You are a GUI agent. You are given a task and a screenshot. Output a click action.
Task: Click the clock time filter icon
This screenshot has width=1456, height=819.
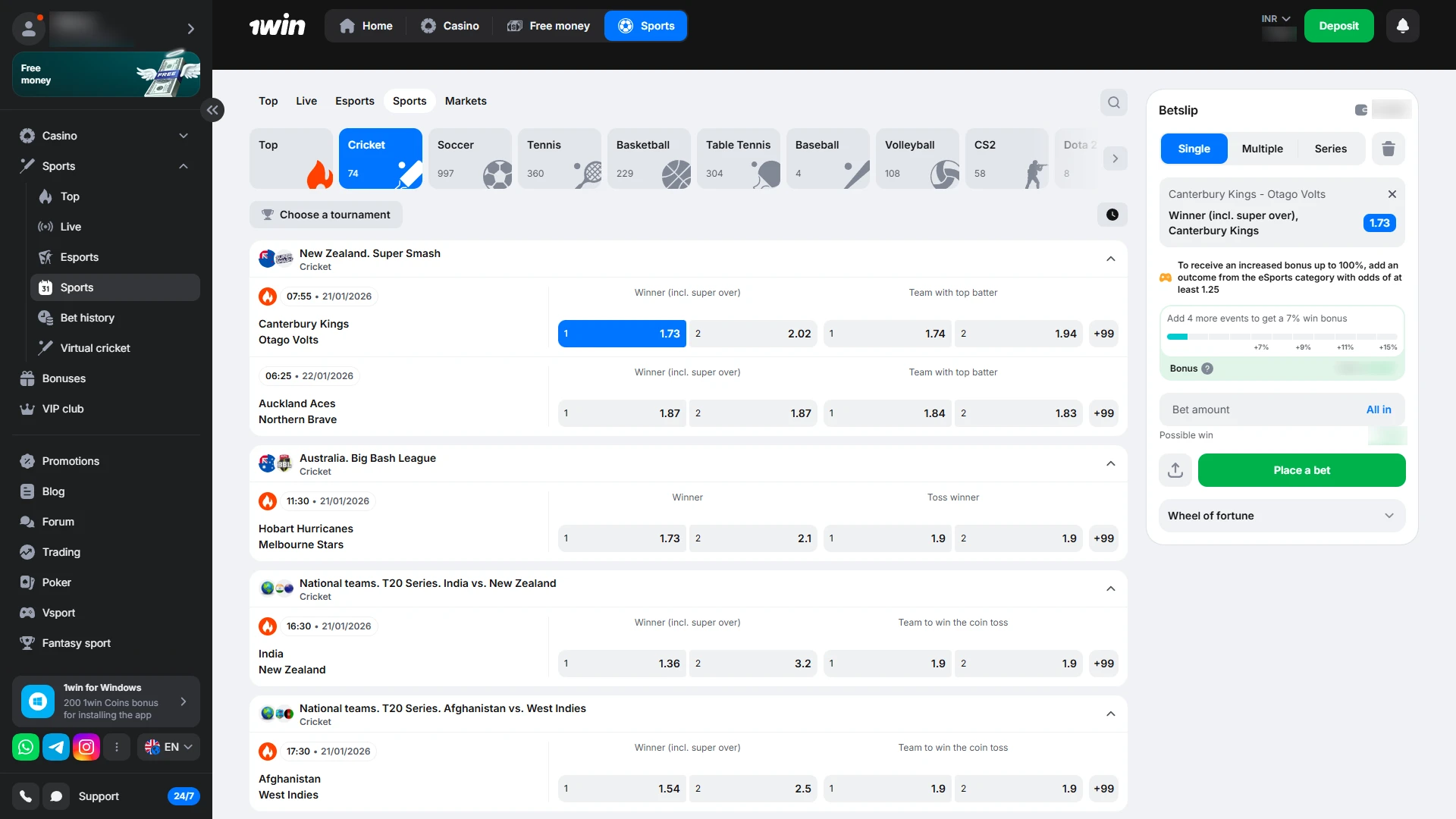click(1112, 215)
